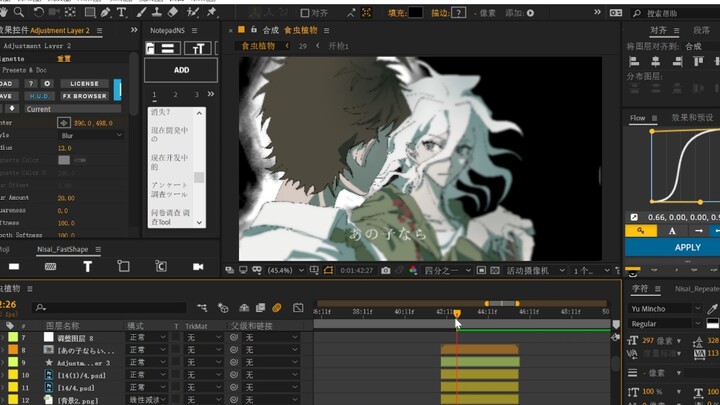The image size is (720, 405).
Task: Click the blue APPLY button
Action: 673,248
